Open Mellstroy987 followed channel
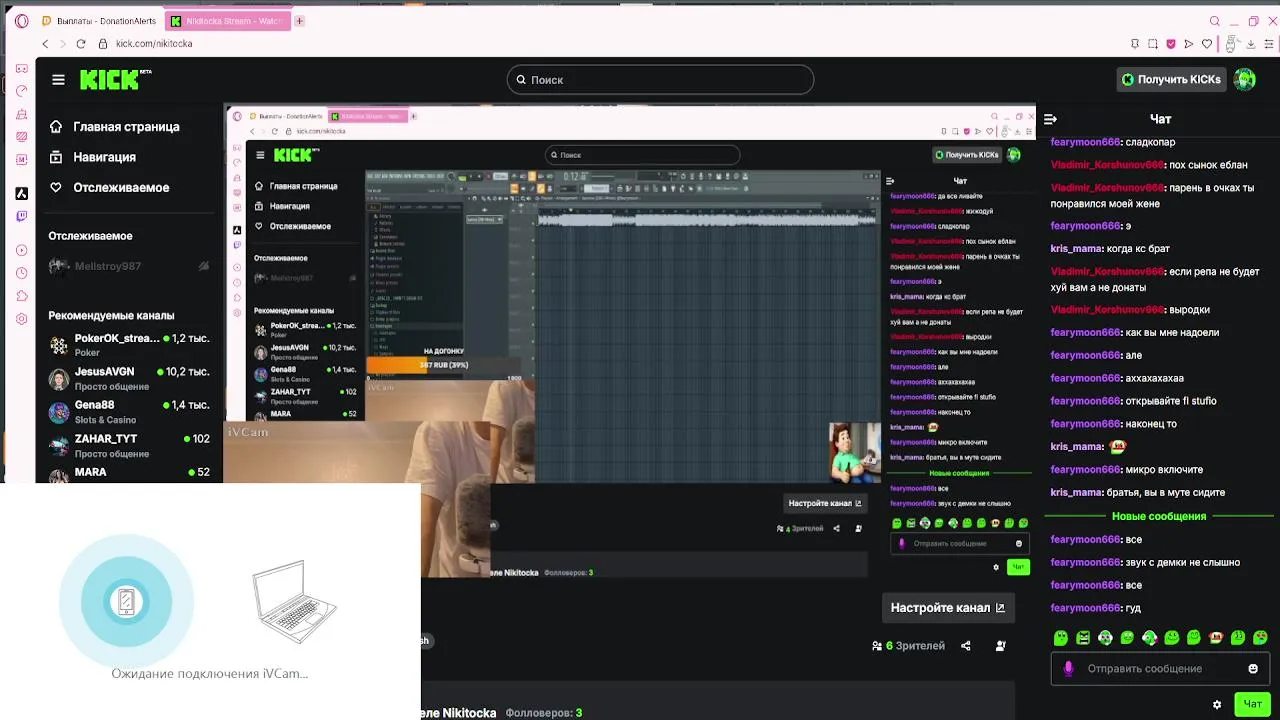 [x=128, y=266]
